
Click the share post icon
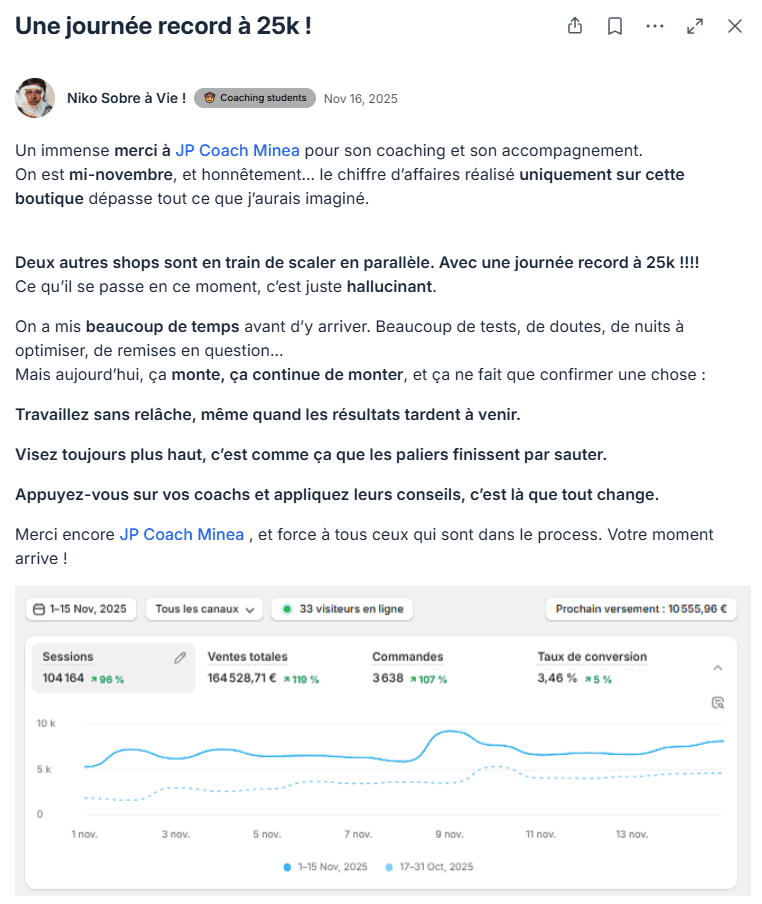(x=575, y=26)
